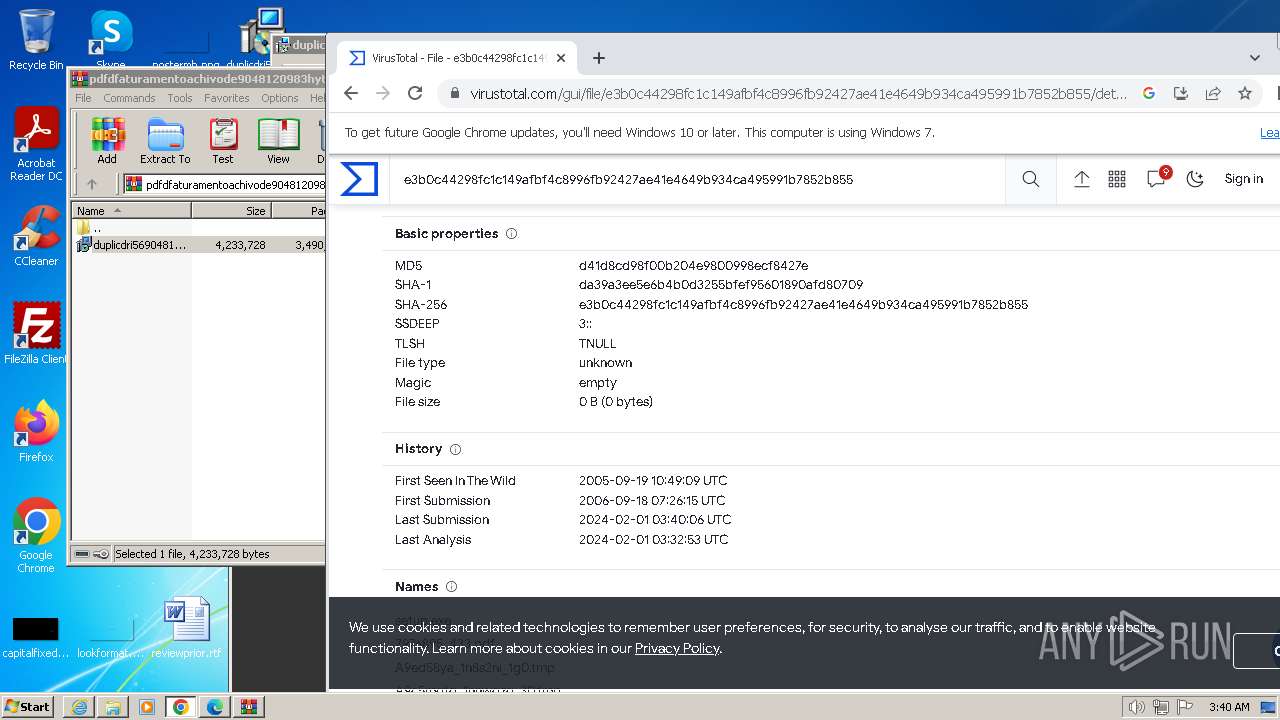Click the Chrome back arrow

[350, 93]
